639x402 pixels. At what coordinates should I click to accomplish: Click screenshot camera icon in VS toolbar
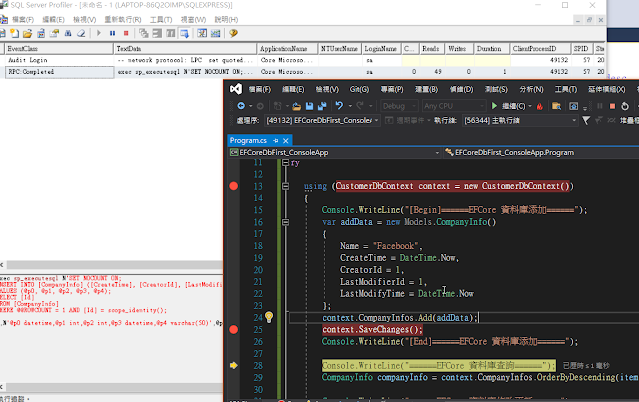573,106
